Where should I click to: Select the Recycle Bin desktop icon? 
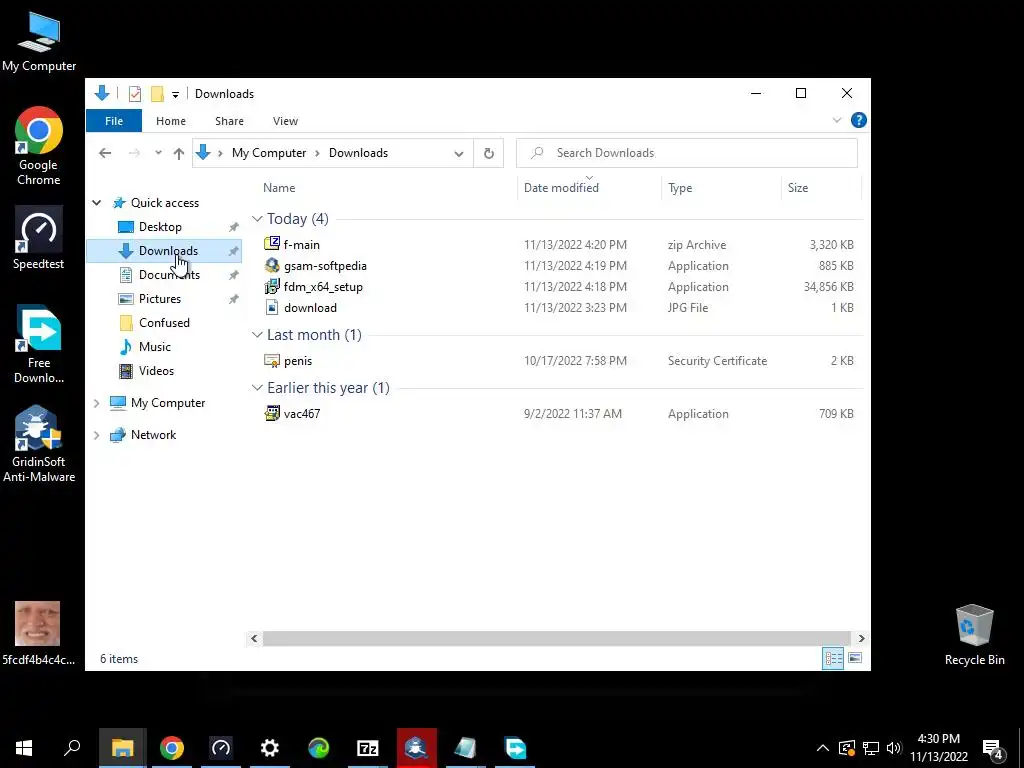pos(974,635)
